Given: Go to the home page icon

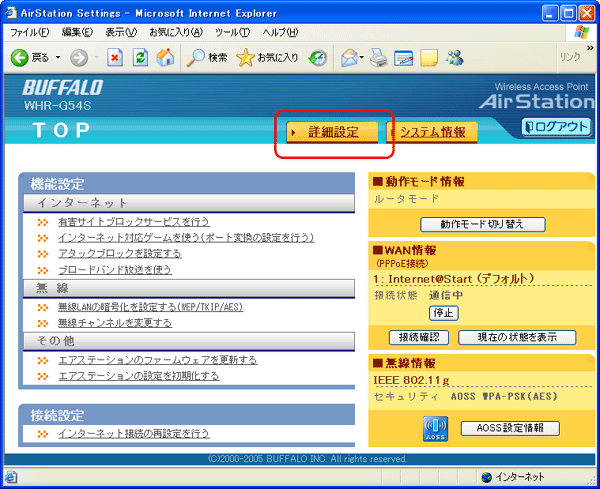Looking at the screenshot, I should click(165, 58).
